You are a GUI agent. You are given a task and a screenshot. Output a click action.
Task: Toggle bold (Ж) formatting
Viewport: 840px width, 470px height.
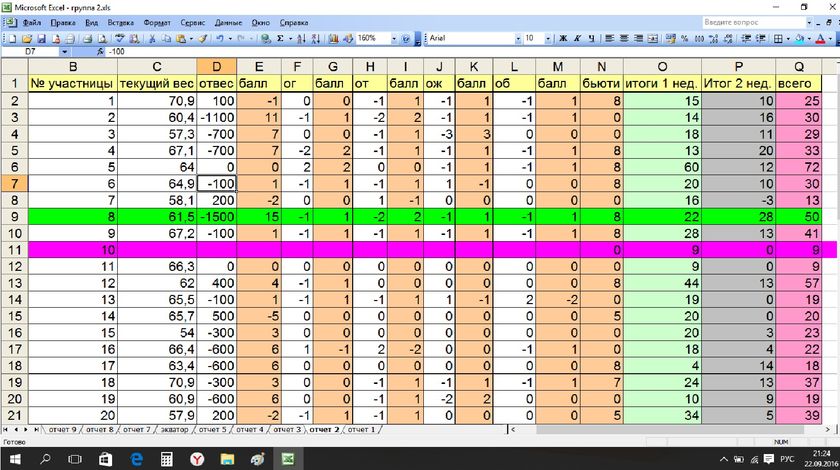[x=563, y=39]
